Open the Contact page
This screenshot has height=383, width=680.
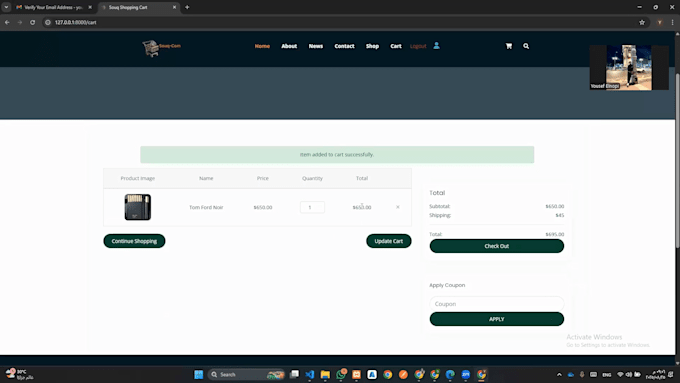tap(344, 46)
